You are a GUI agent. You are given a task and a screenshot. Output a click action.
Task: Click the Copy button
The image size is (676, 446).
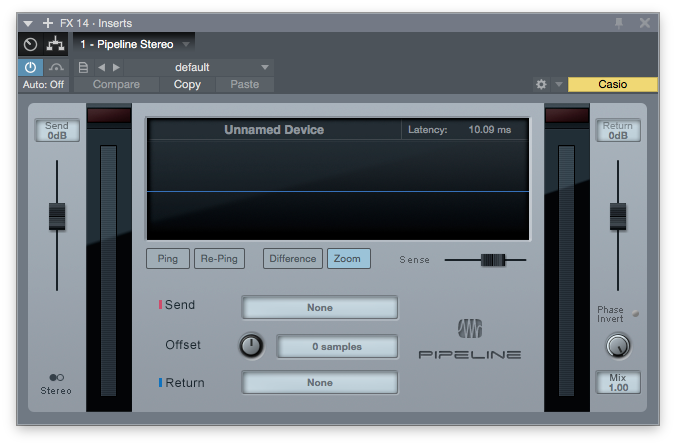pyautogui.click(x=187, y=85)
